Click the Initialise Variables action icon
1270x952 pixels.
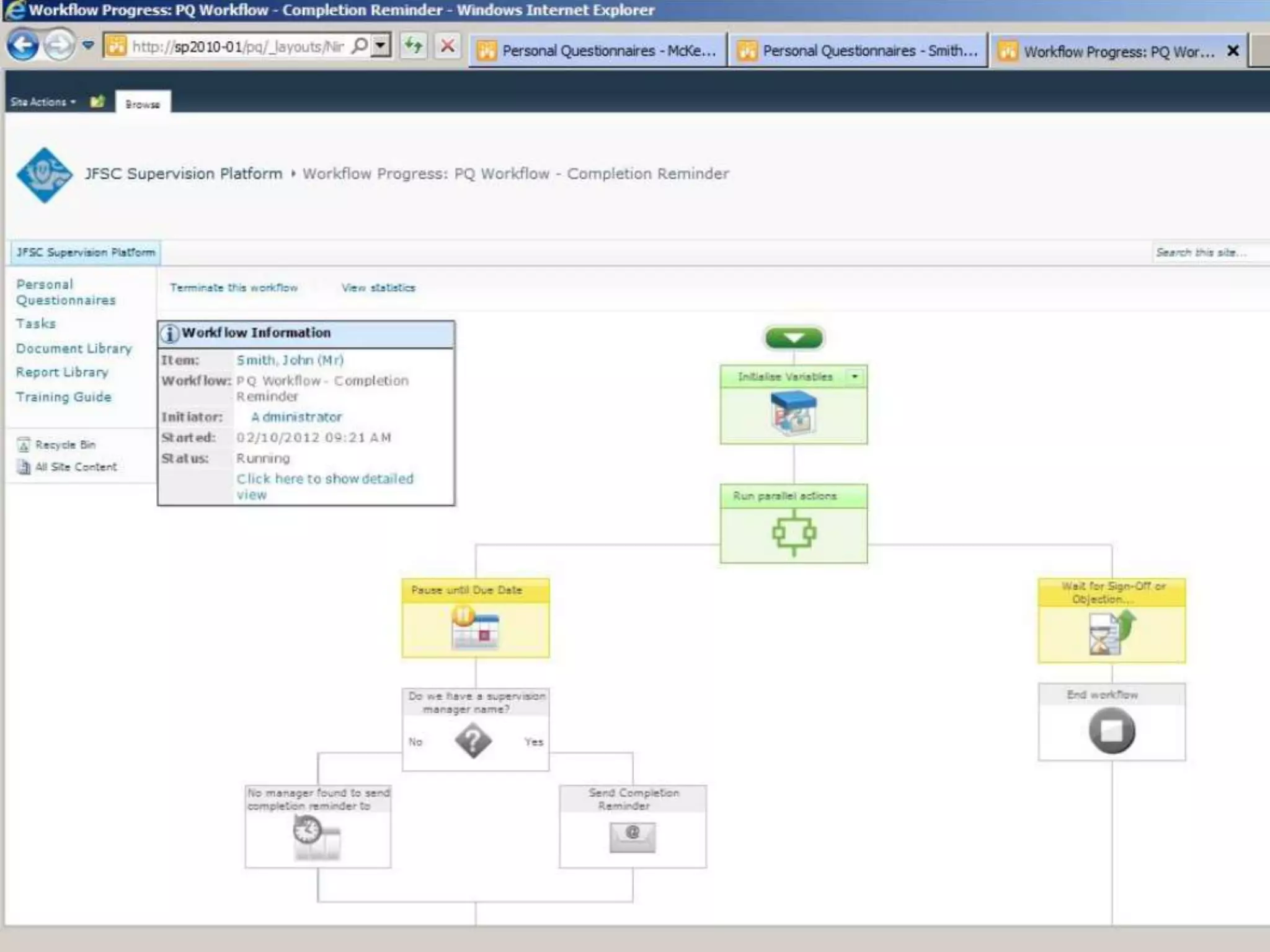(x=793, y=413)
